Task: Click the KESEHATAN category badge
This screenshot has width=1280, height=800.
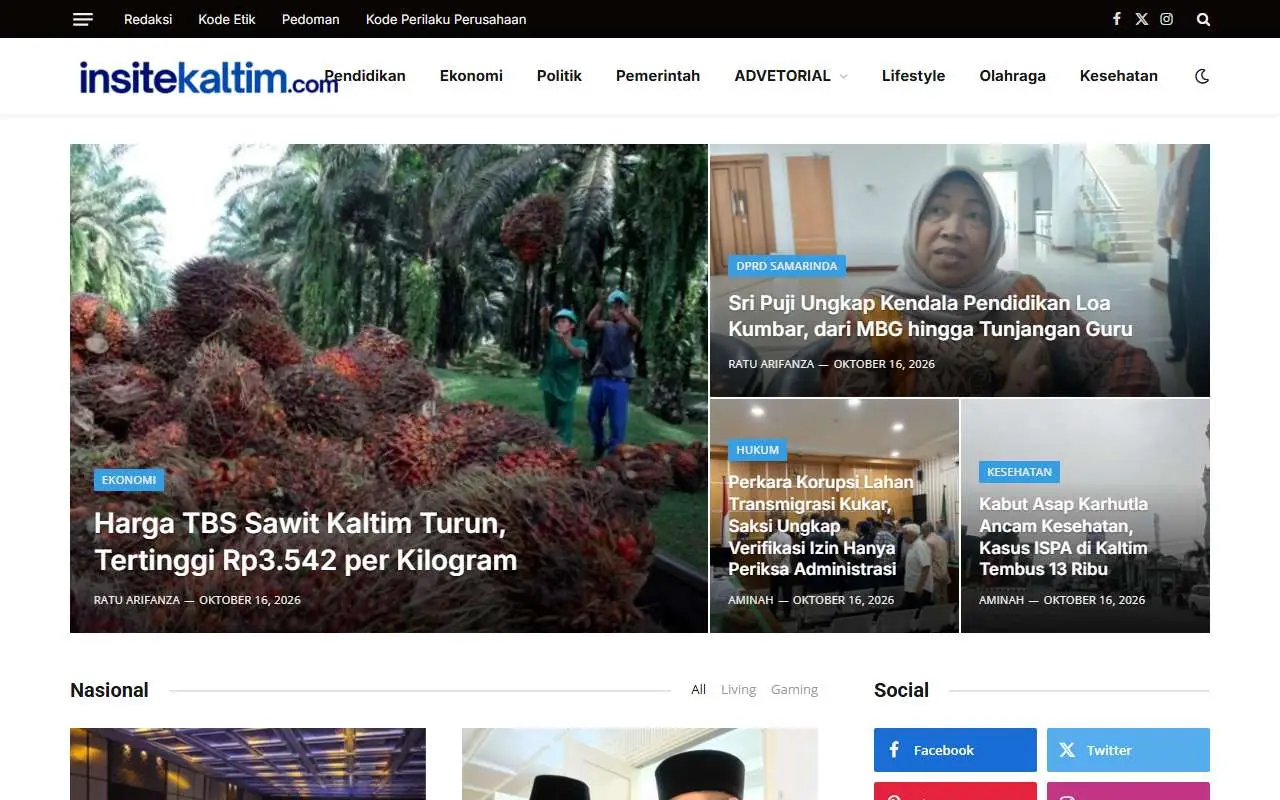Action: click(1019, 472)
